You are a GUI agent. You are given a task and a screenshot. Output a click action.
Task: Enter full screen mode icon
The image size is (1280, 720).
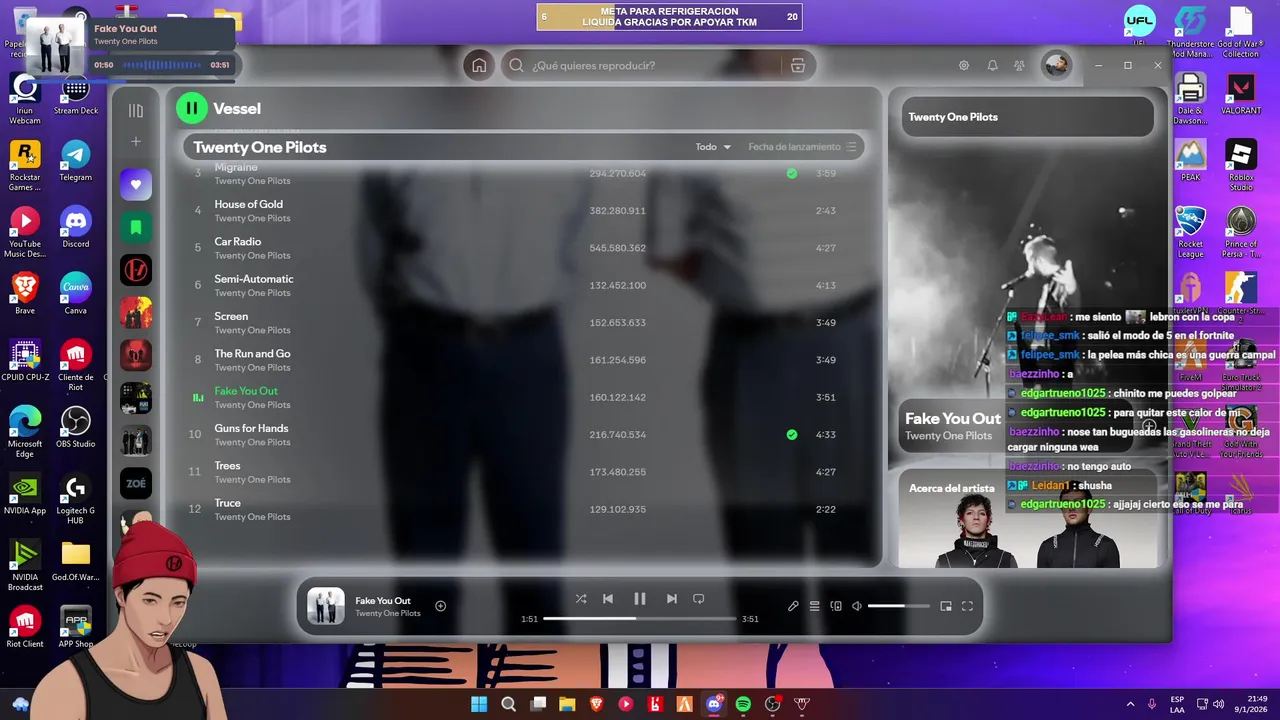[967, 606]
